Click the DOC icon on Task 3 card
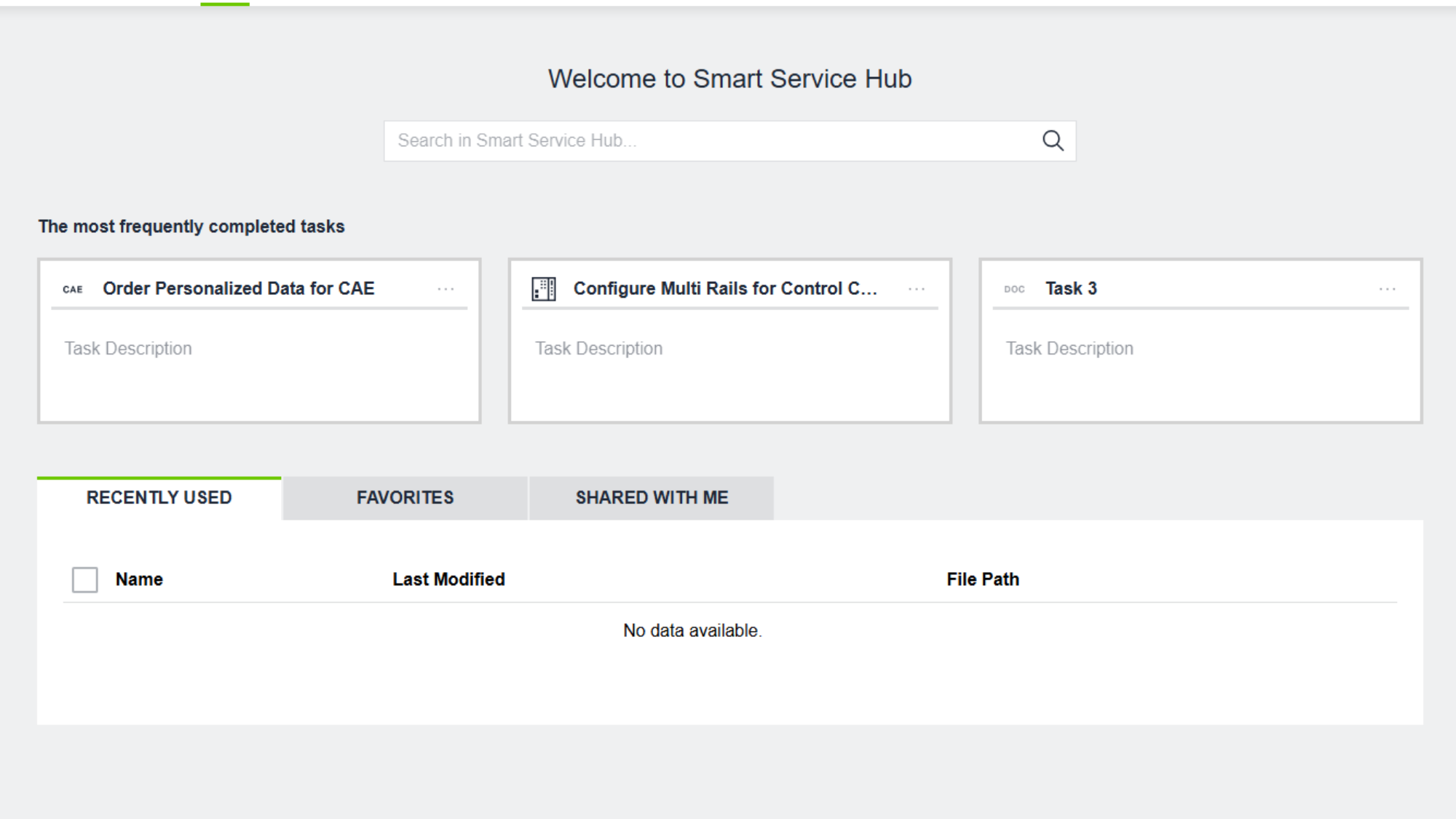The image size is (1456, 819). [x=1014, y=289]
